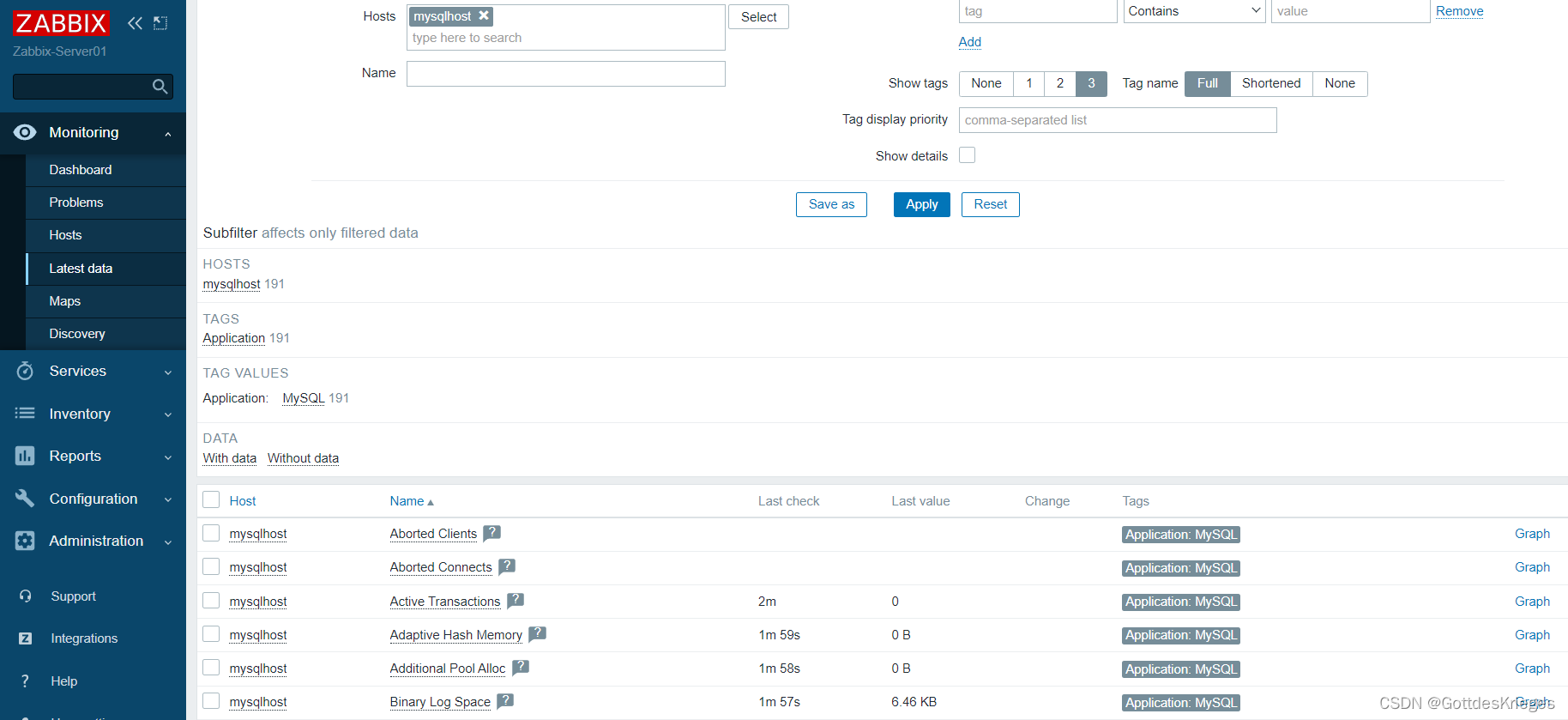Collapse the sidebar with double-chevron icon

(135, 23)
